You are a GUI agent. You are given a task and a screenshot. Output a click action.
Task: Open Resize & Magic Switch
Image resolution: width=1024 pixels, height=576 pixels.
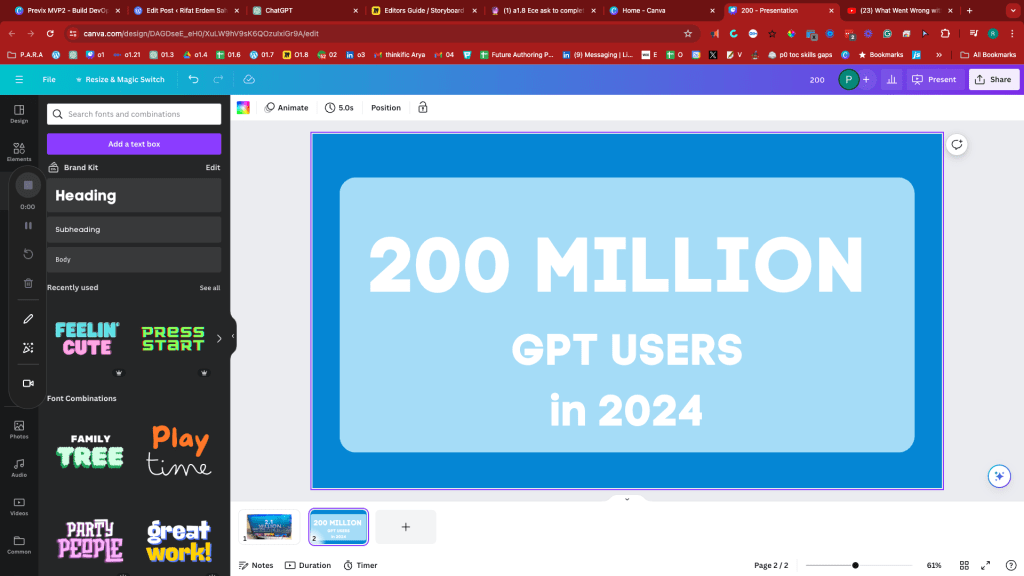[120, 80]
